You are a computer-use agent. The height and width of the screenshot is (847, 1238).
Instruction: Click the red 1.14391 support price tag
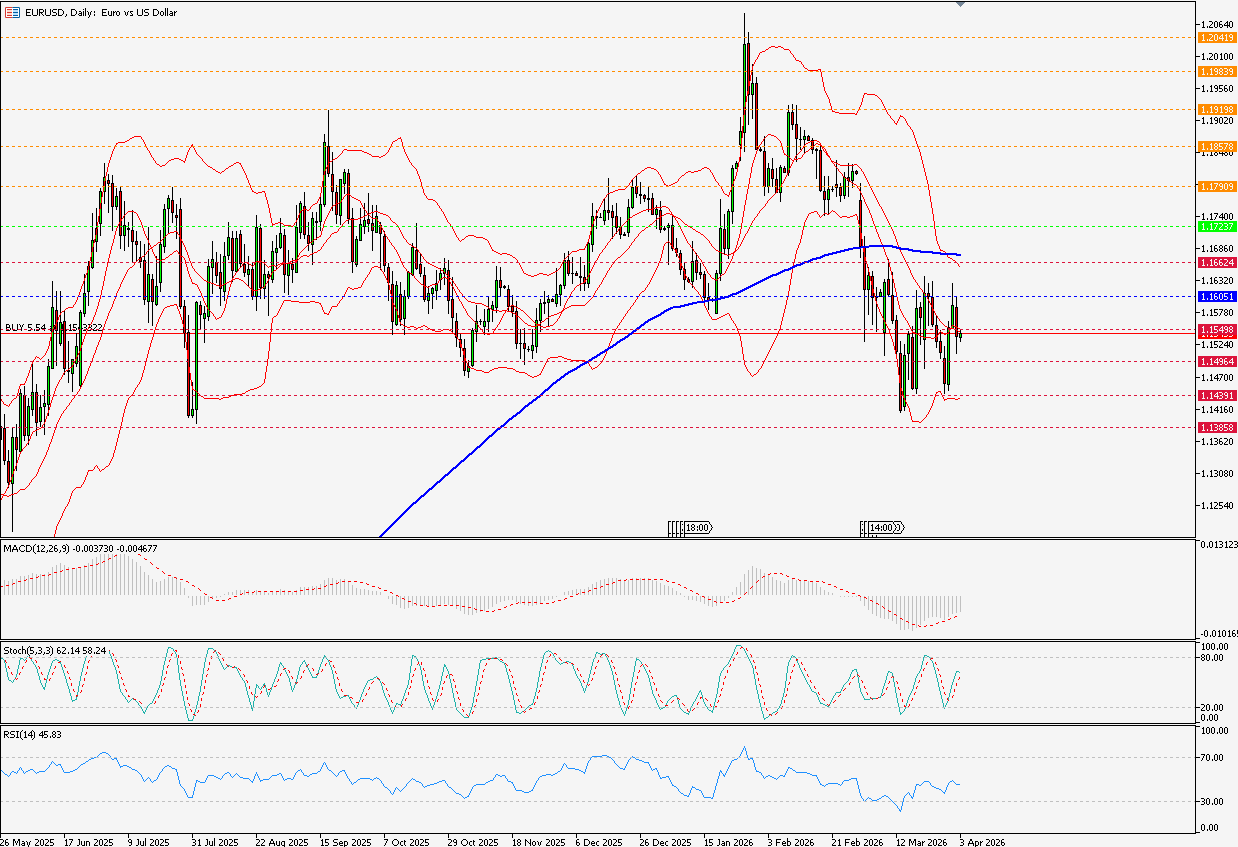(x=1216, y=396)
